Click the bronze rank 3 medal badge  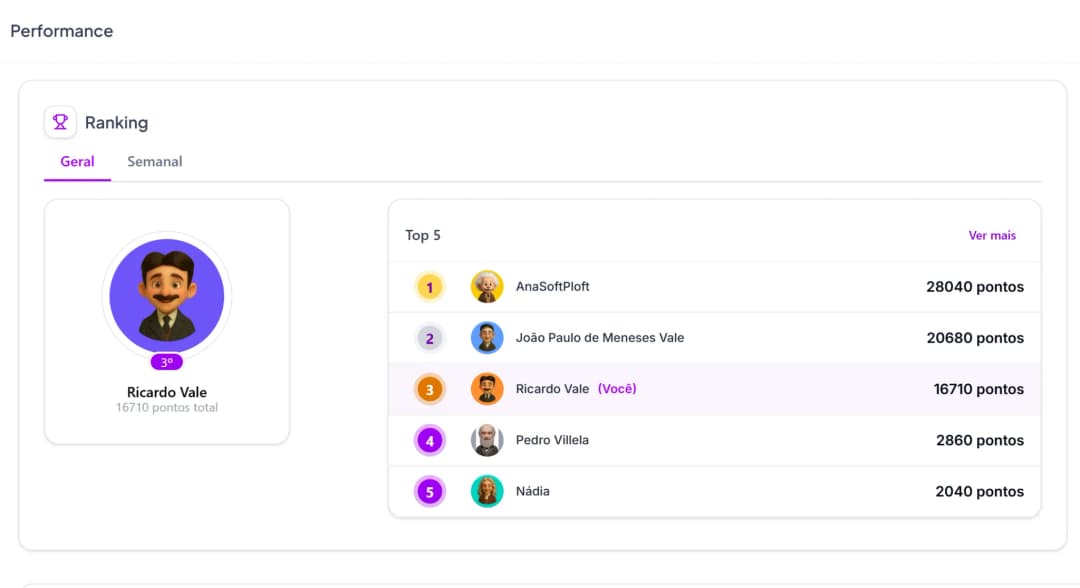(429, 389)
